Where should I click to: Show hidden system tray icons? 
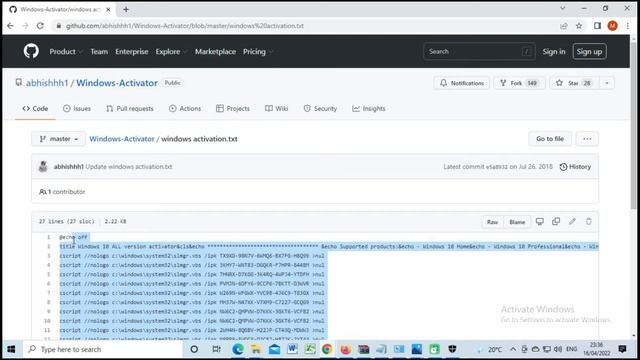tap(513, 349)
